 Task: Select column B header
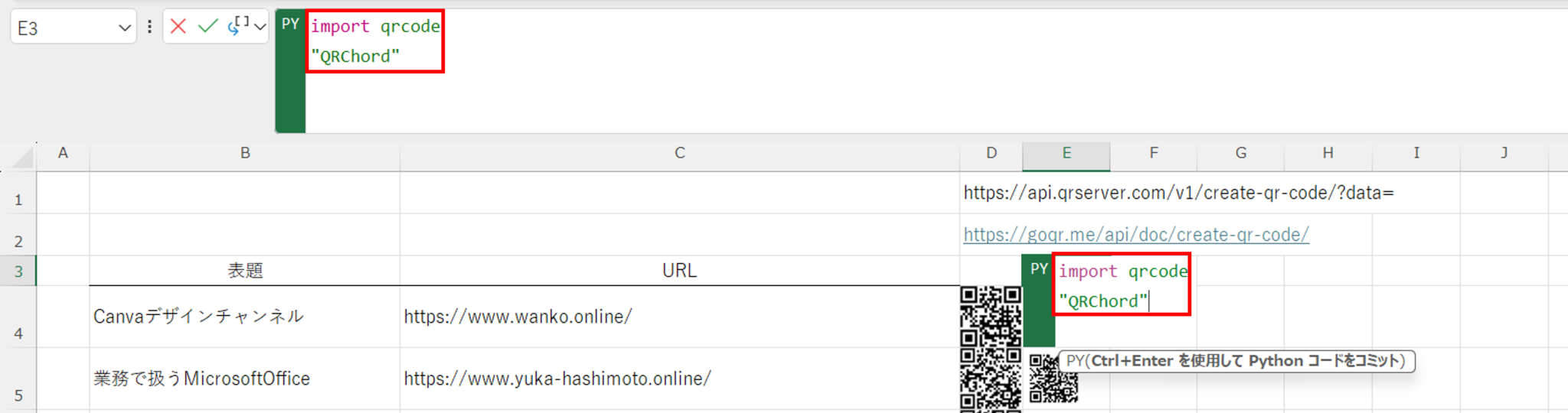tap(245, 153)
